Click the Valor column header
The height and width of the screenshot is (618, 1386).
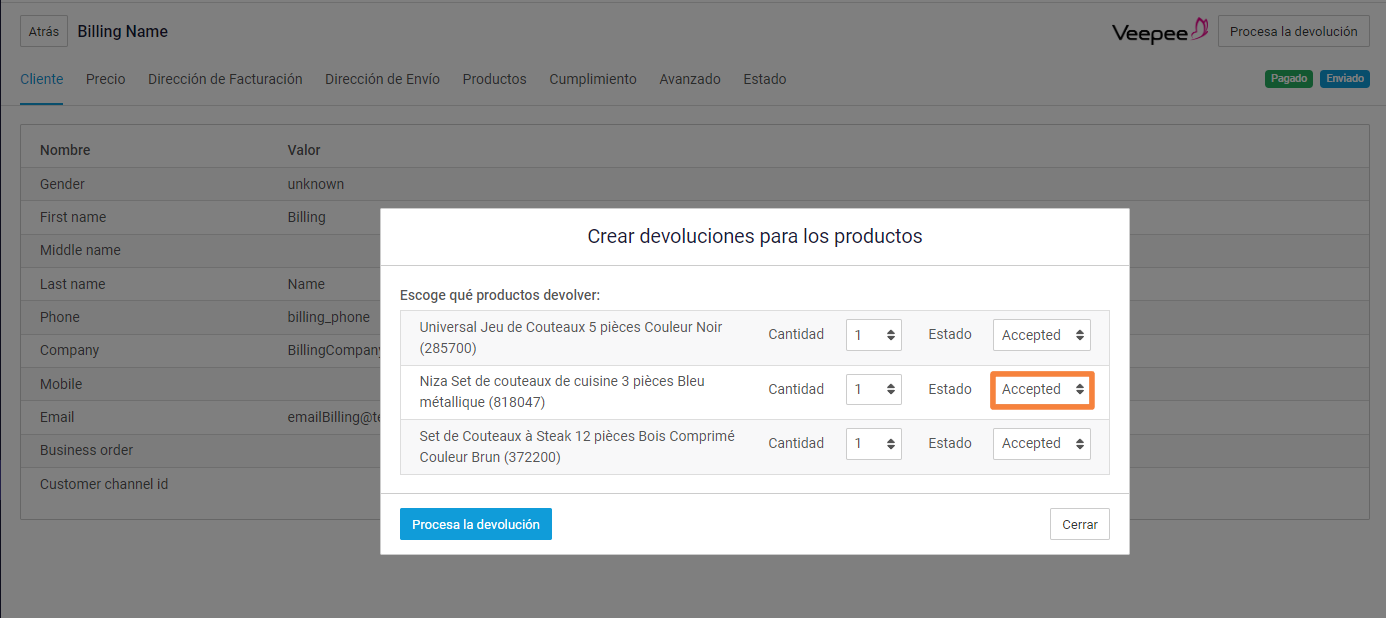coord(304,150)
